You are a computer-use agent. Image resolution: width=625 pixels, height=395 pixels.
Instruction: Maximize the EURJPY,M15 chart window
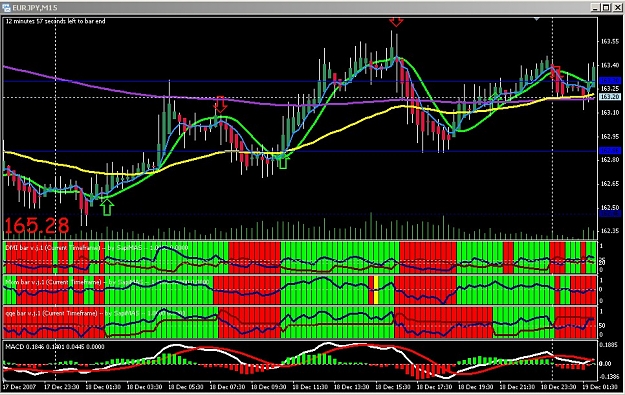(x=605, y=8)
